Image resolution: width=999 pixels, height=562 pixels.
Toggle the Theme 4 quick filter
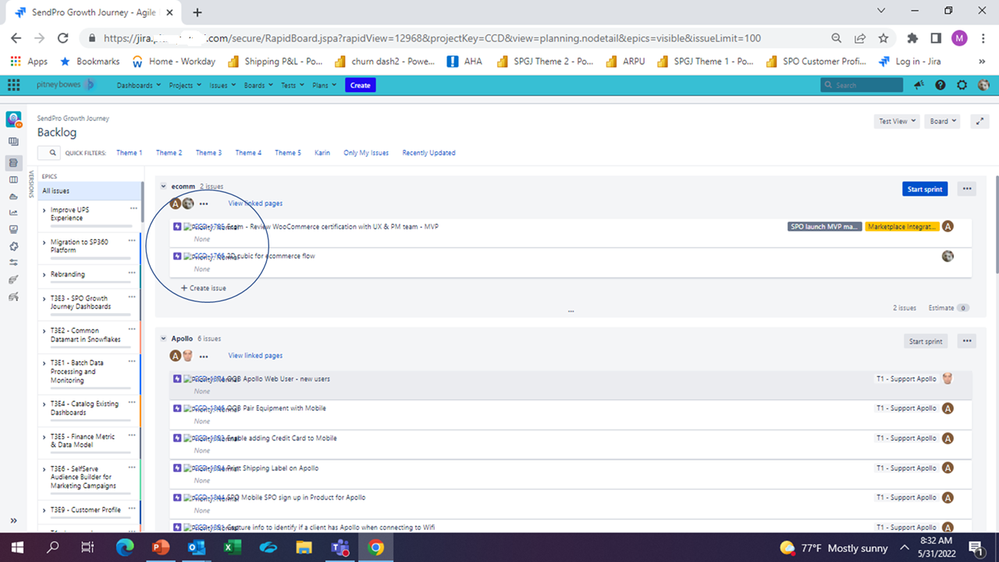tap(248, 153)
